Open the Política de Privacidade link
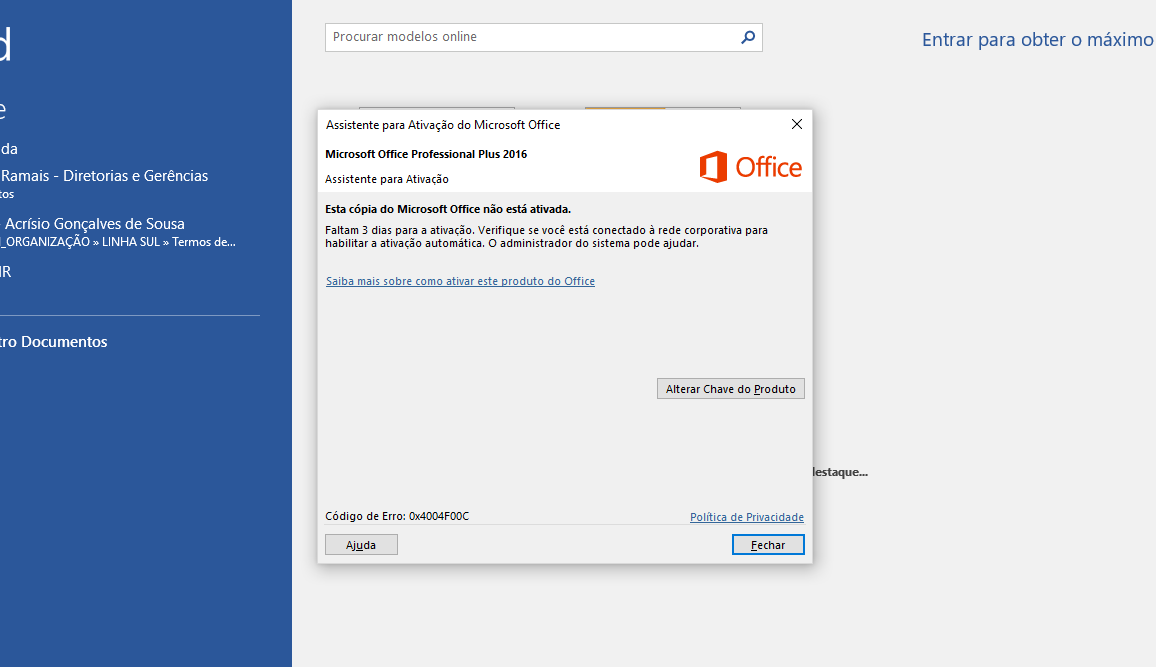The image size is (1156, 667). click(747, 517)
